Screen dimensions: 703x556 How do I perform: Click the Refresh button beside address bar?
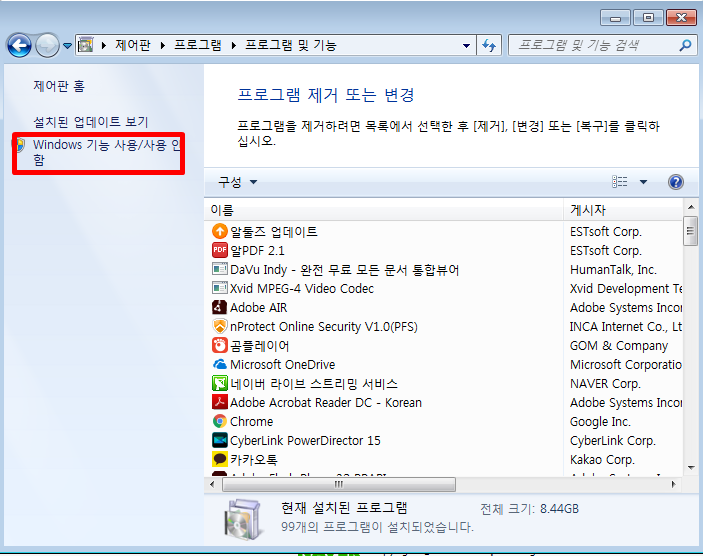click(489, 45)
